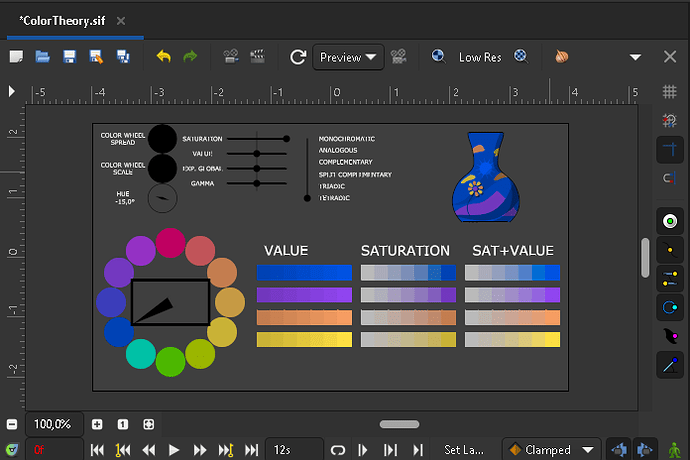Open the Preview dropdown
The width and height of the screenshot is (690, 460).
pyautogui.click(x=348, y=57)
